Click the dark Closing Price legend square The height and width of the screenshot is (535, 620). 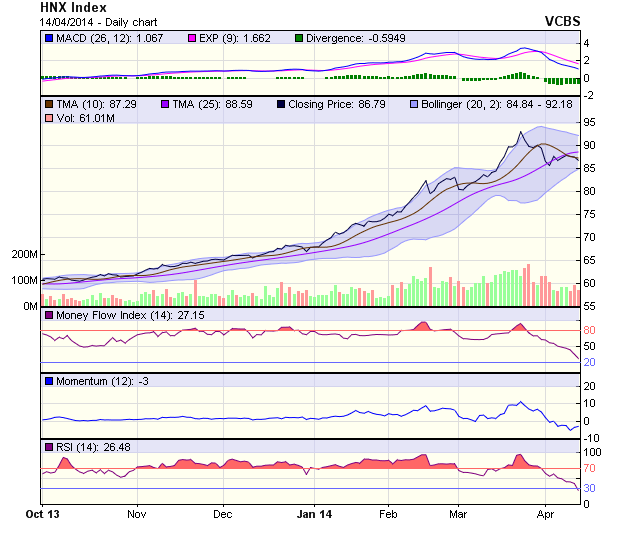(x=281, y=104)
